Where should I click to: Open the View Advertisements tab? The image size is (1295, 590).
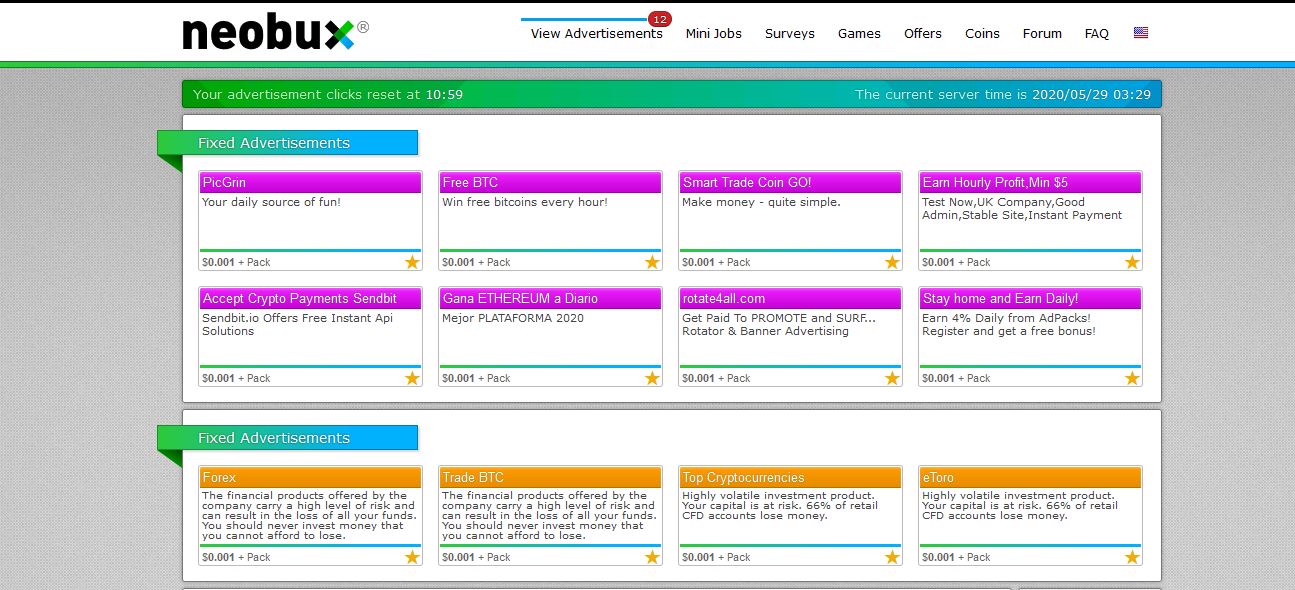(596, 33)
